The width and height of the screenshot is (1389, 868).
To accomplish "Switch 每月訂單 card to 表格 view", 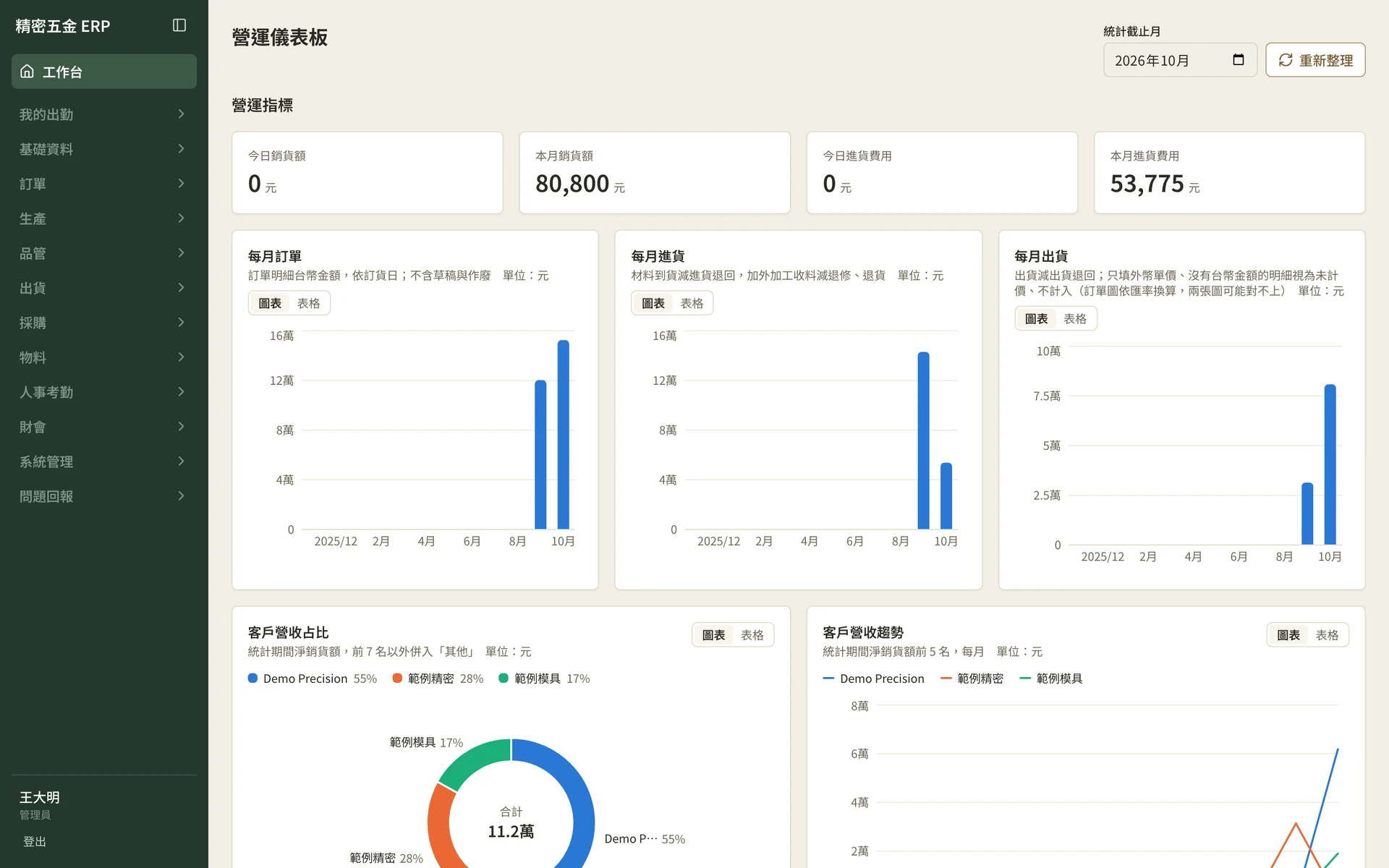I will [x=309, y=303].
